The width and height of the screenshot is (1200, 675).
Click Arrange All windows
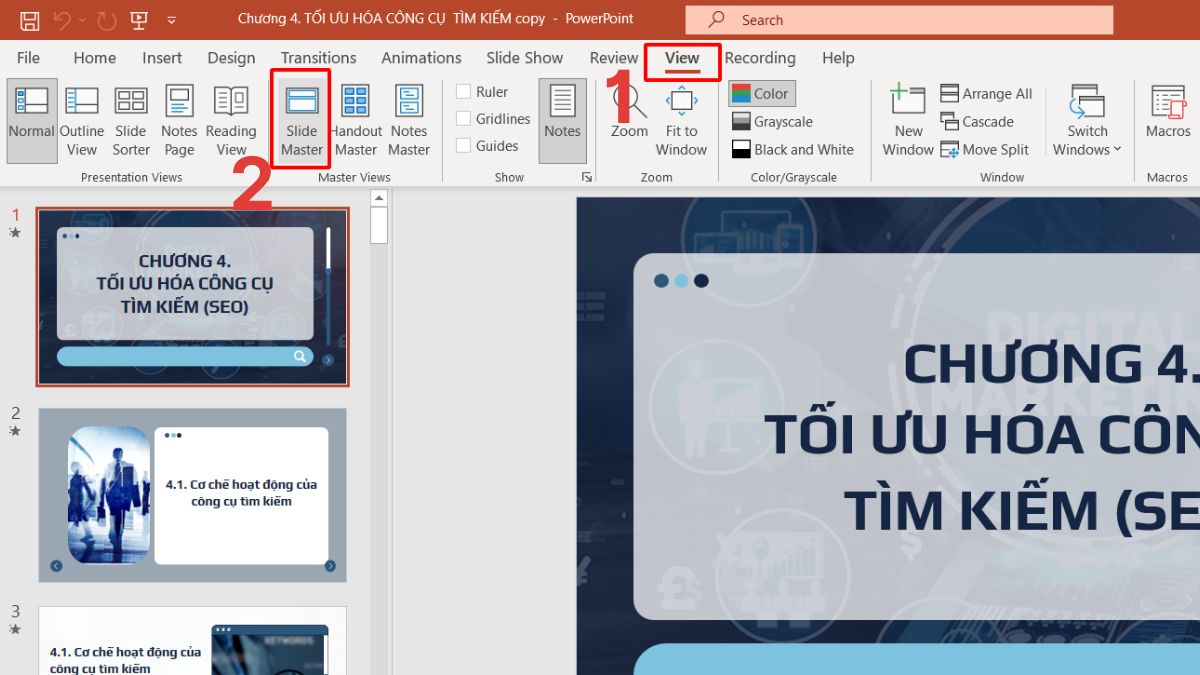986,94
